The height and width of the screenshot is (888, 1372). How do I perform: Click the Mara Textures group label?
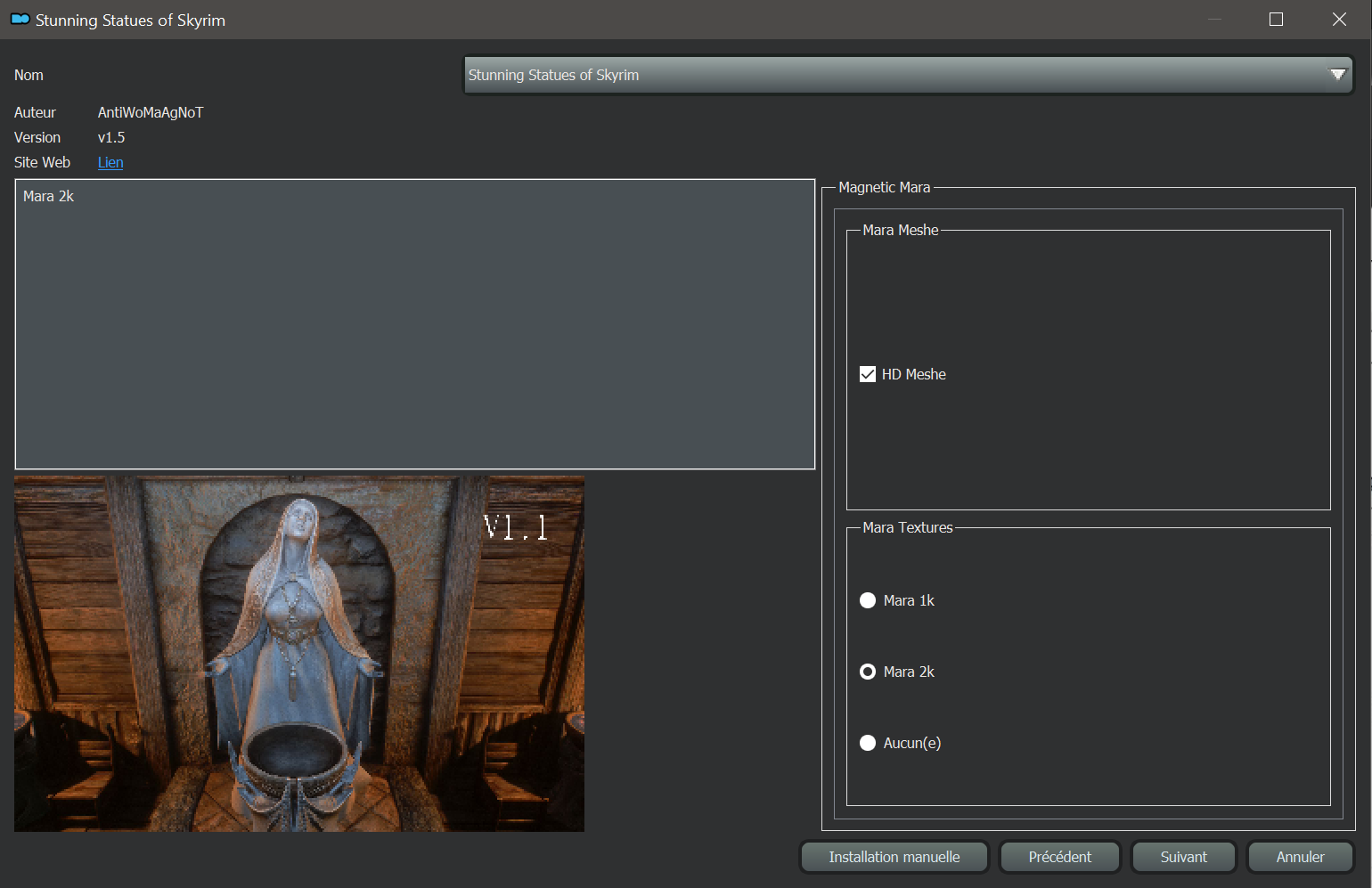(908, 527)
